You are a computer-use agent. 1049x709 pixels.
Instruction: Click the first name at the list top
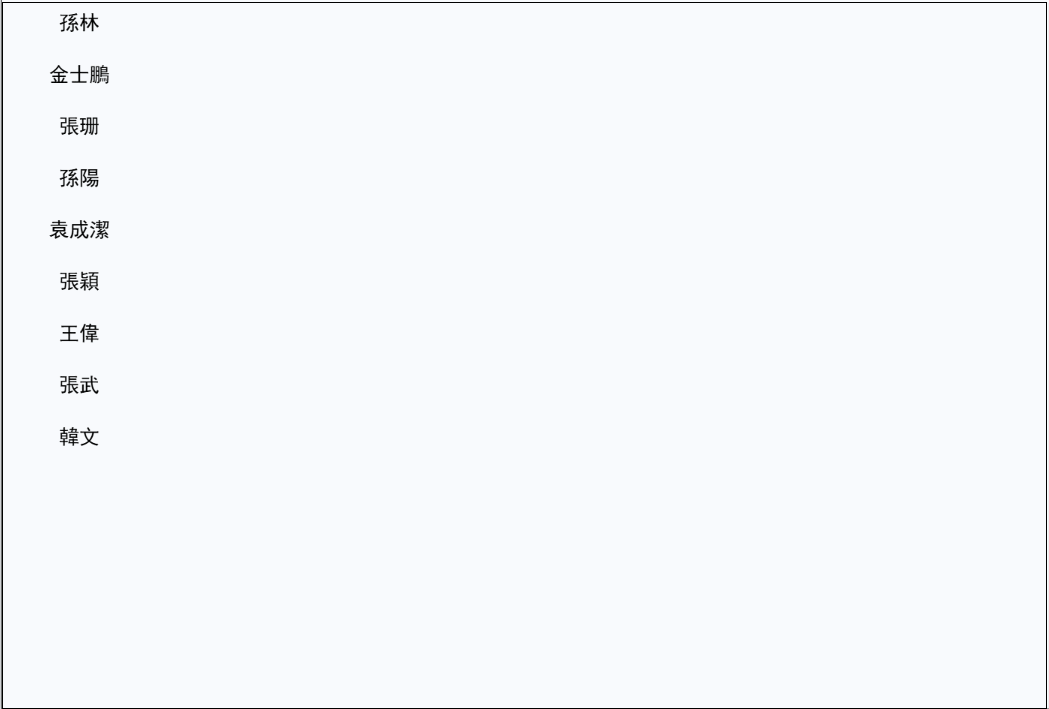(79, 23)
